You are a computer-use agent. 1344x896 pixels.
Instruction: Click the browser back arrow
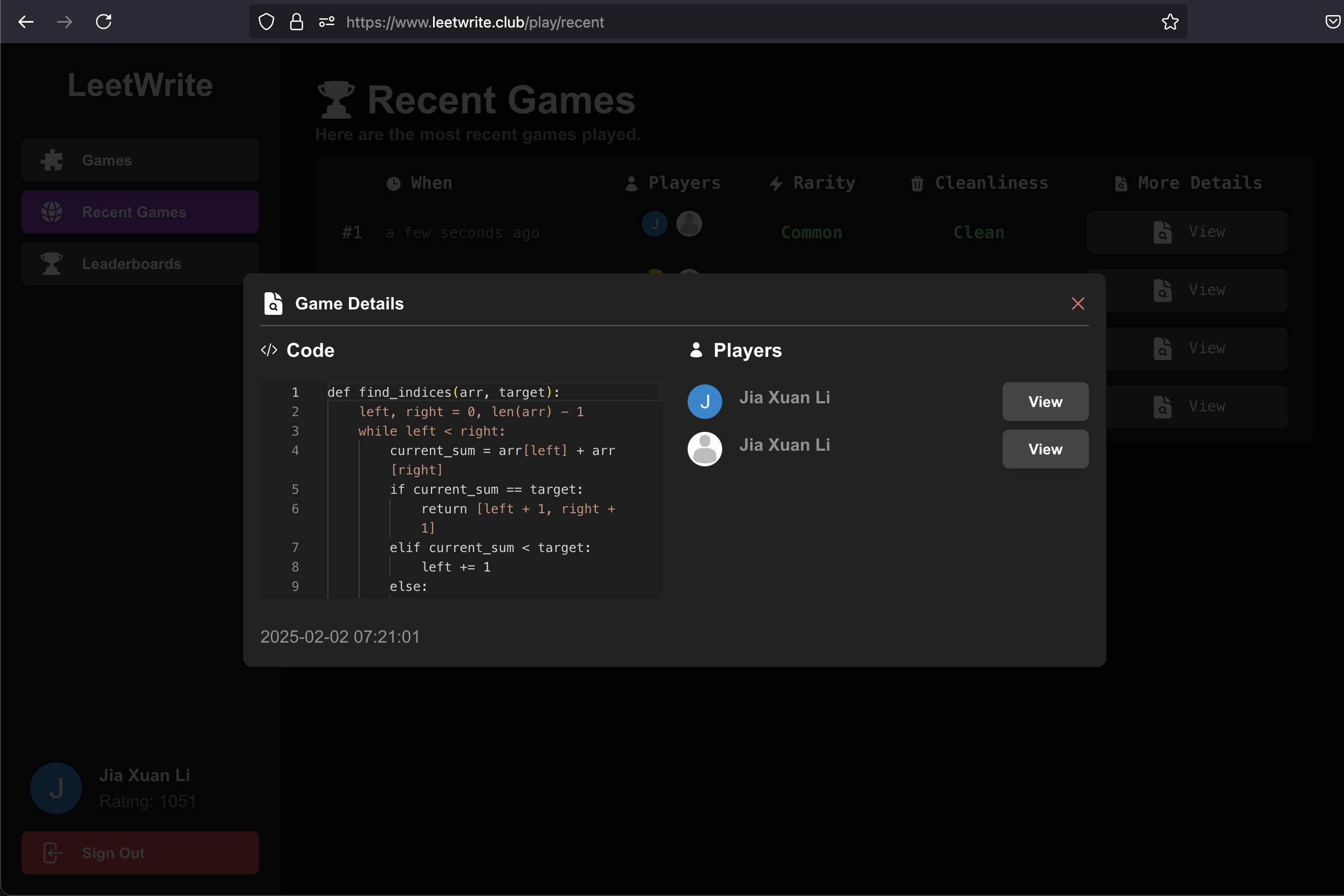click(26, 22)
